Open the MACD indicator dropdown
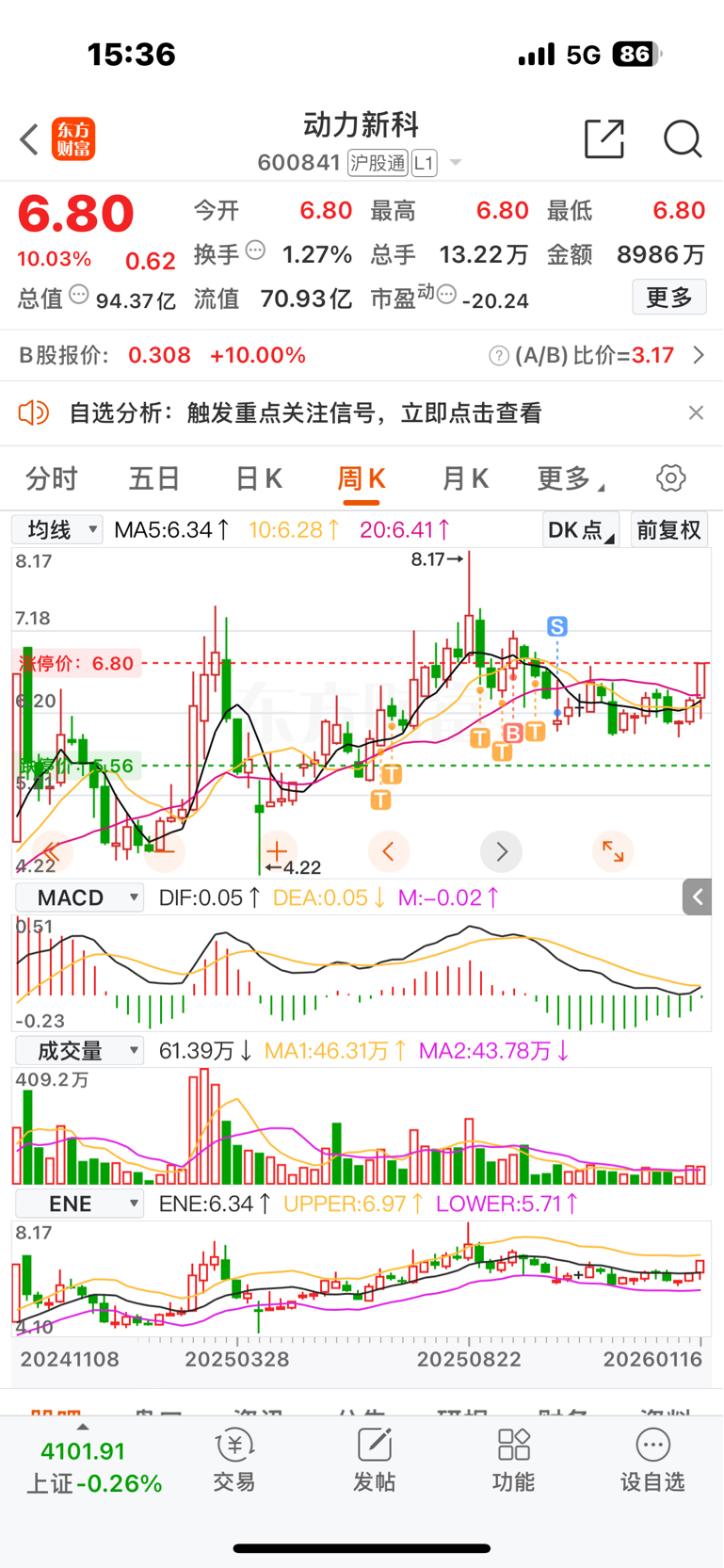This screenshot has width=724, height=1568. click(x=80, y=897)
